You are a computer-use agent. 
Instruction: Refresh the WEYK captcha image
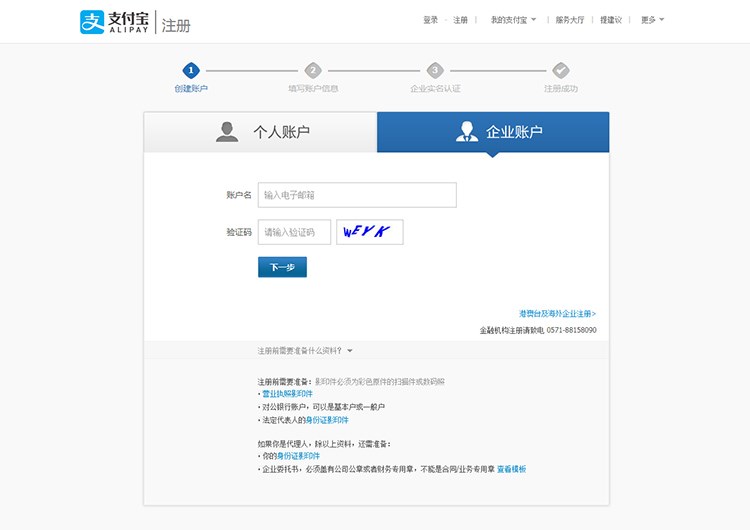(x=370, y=232)
